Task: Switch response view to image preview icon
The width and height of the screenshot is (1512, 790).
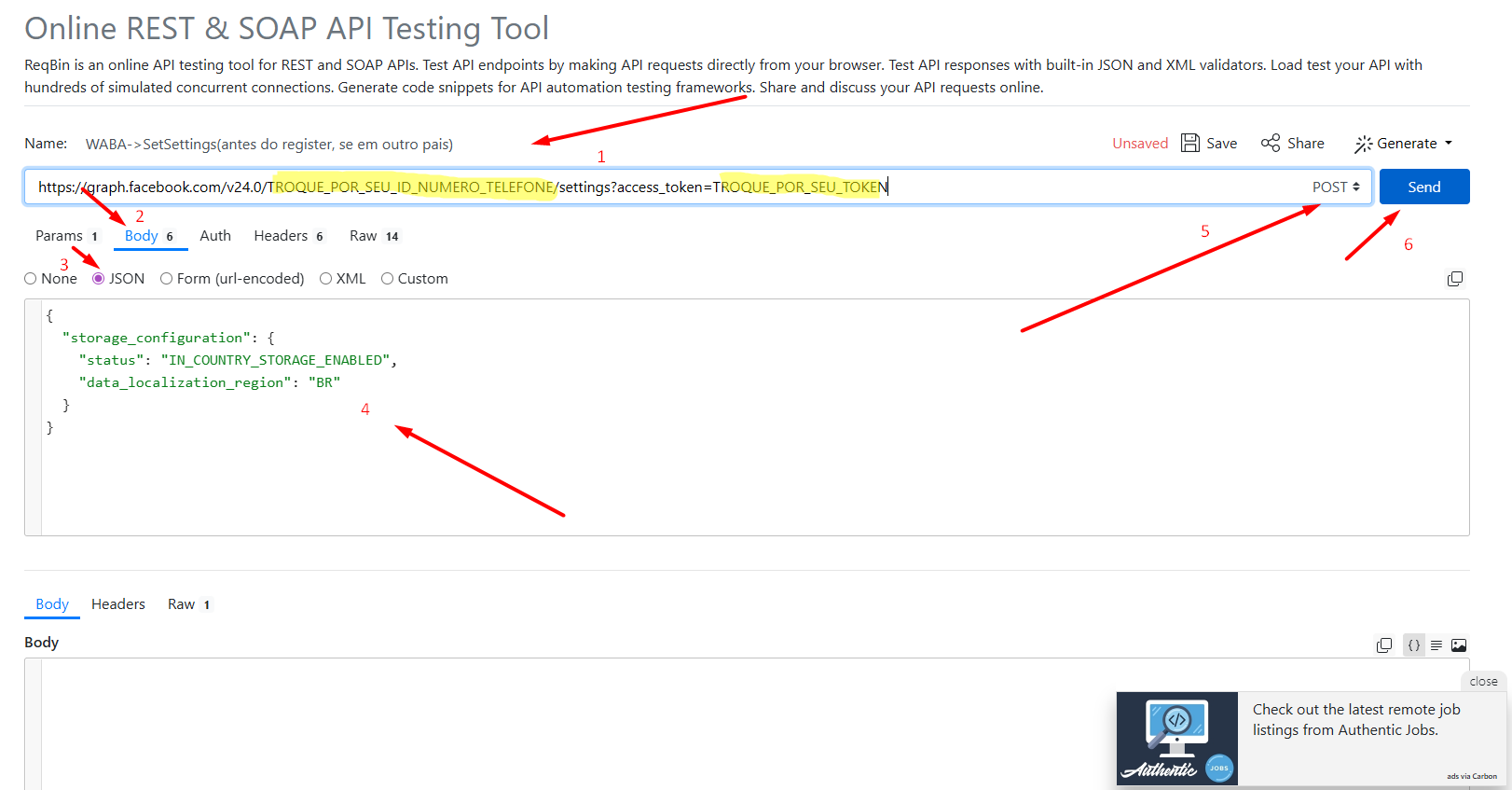Action: click(x=1459, y=645)
